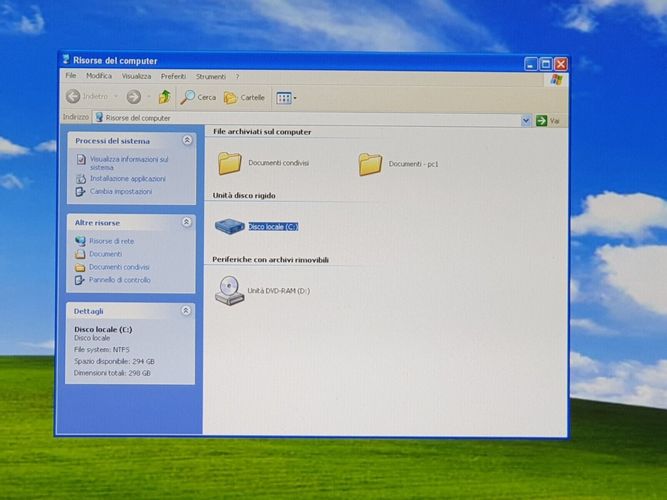The height and width of the screenshot is (500, 667).
Task: Open the Indietro history dropdown arrow
Action: (116, 97)
